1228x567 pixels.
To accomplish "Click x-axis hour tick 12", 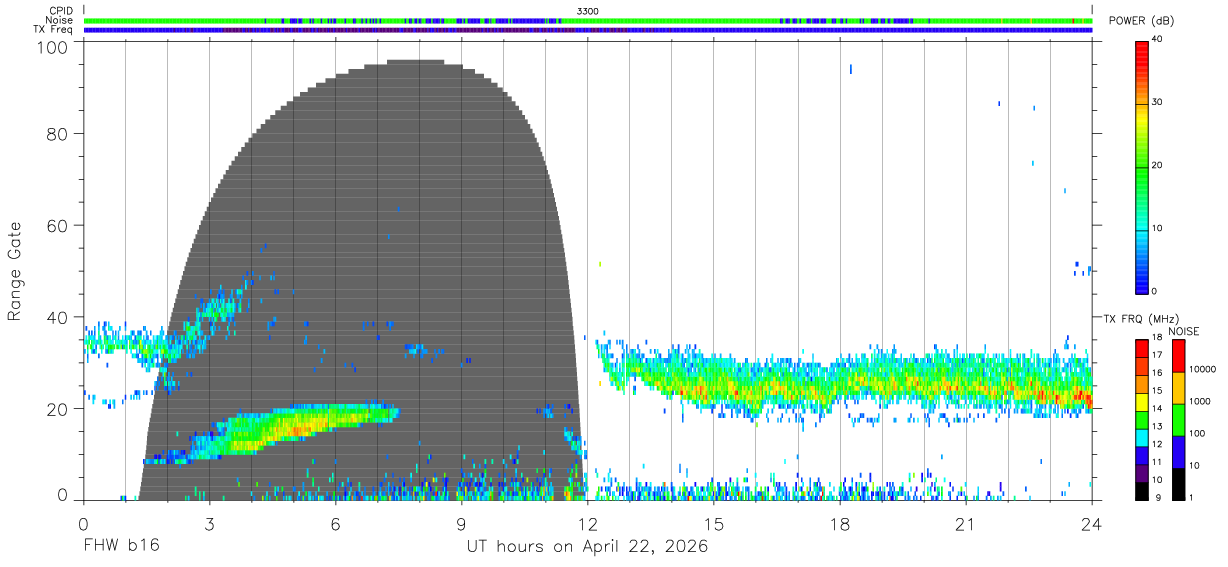I will click(x=588, y=525).
